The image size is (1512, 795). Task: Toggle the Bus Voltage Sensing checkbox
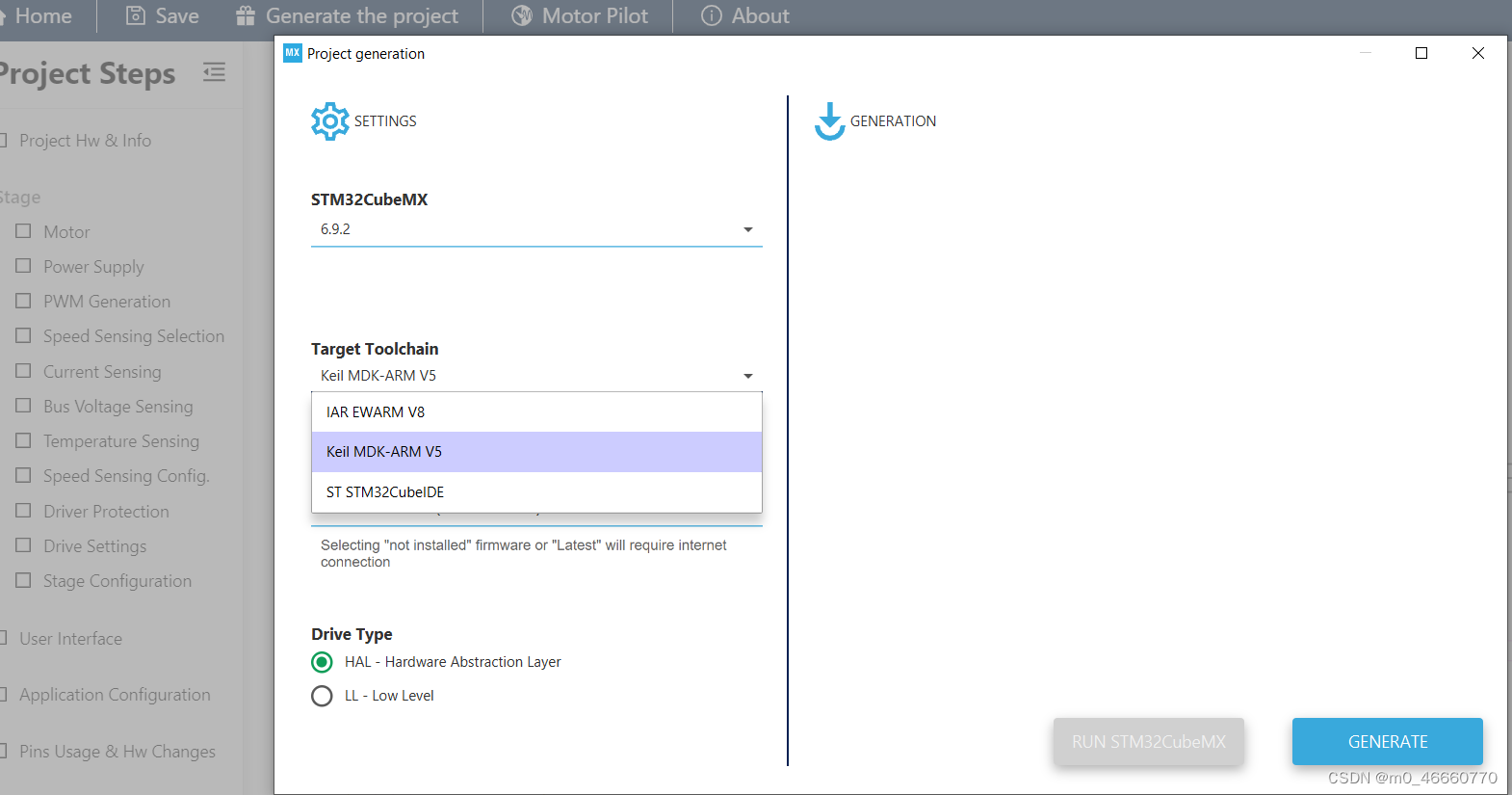23,406
